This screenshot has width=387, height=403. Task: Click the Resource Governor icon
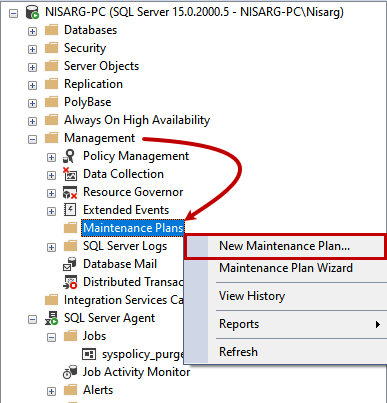point(70,192)
